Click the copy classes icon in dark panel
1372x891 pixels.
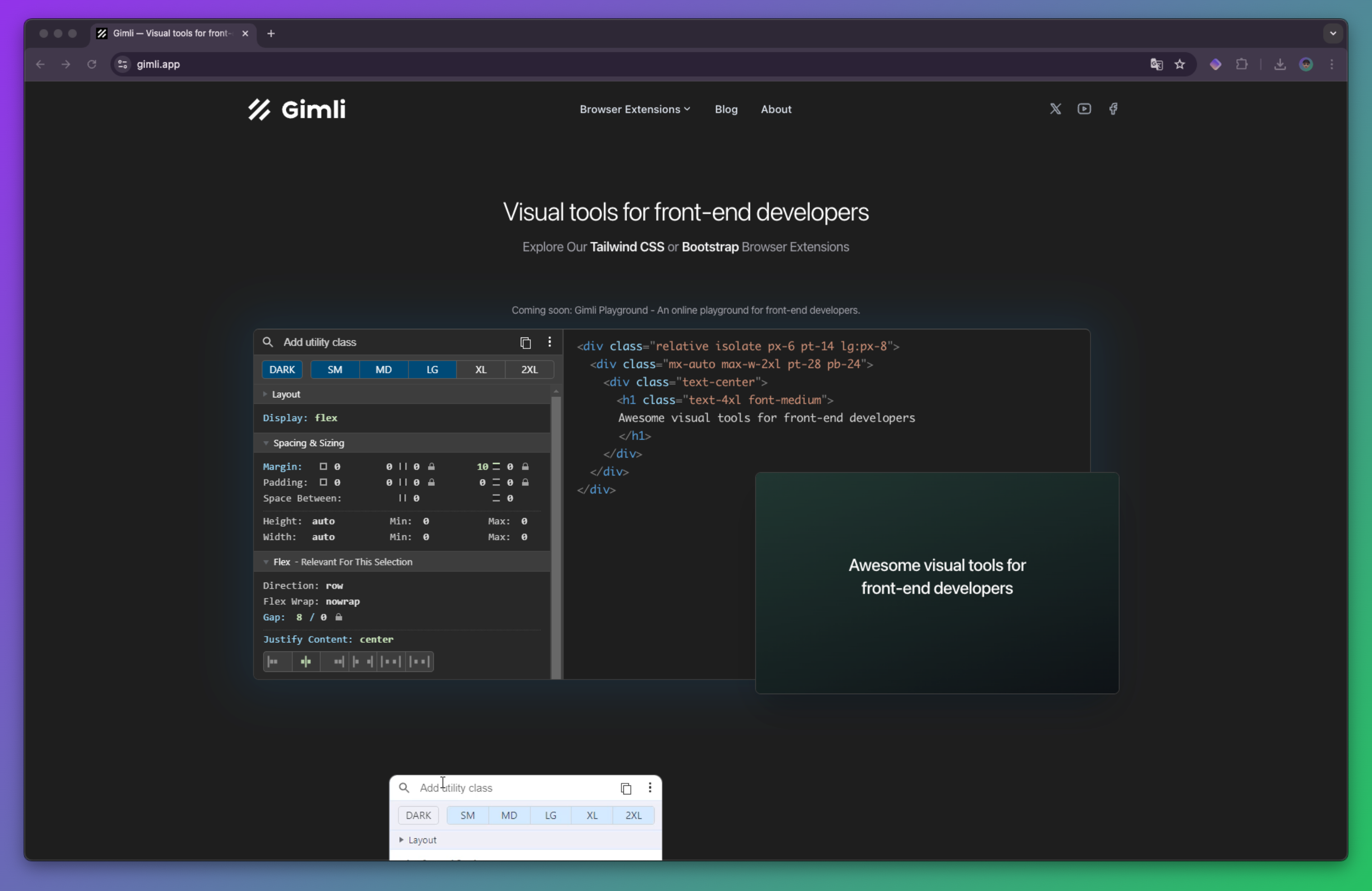(525, 343)
